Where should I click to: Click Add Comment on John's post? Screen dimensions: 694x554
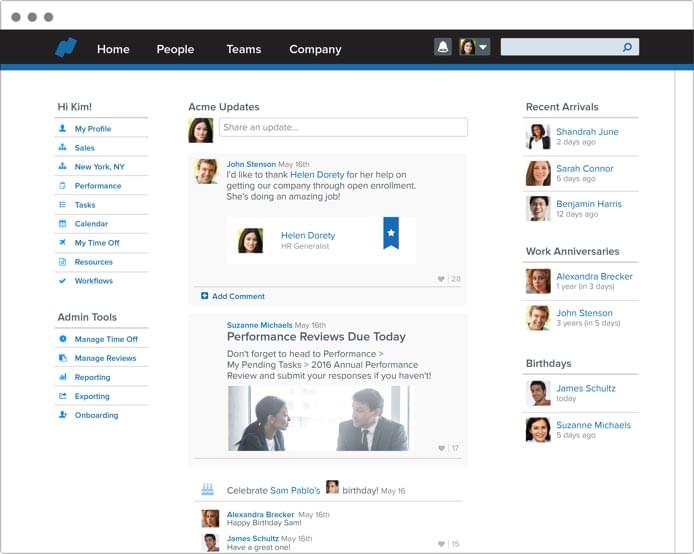pyautogui.click(x=238, y=296)
